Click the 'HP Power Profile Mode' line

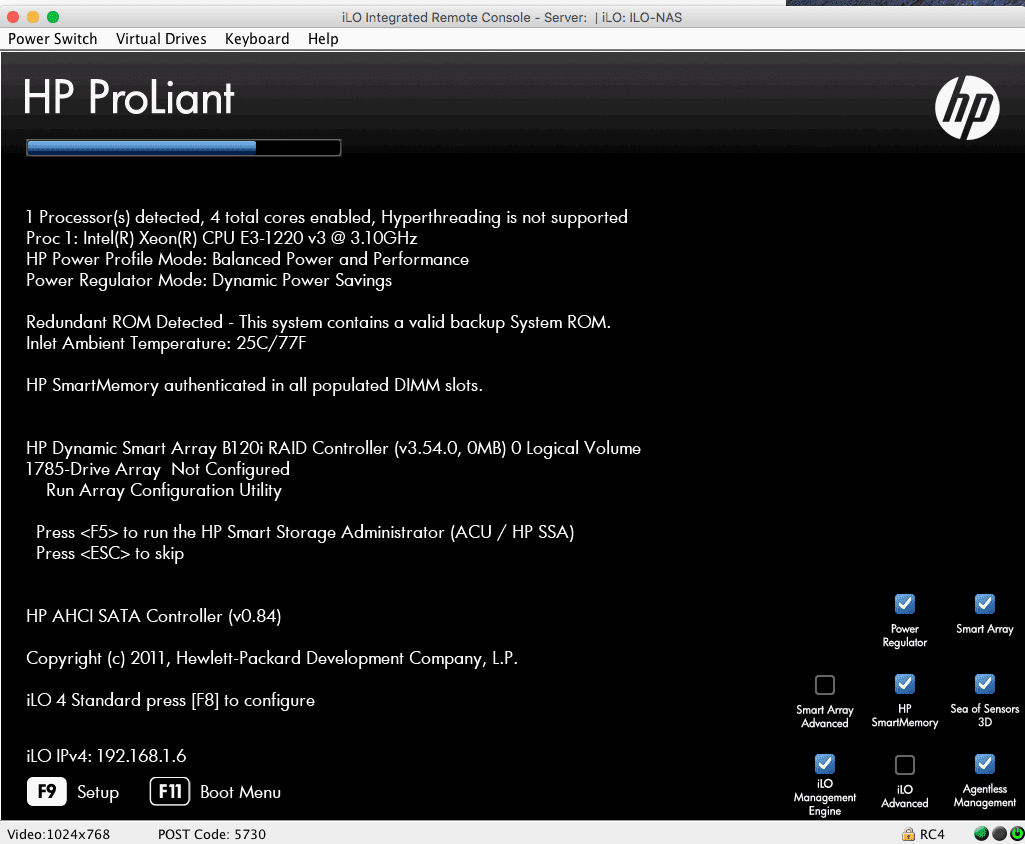(x=248, y=260)
